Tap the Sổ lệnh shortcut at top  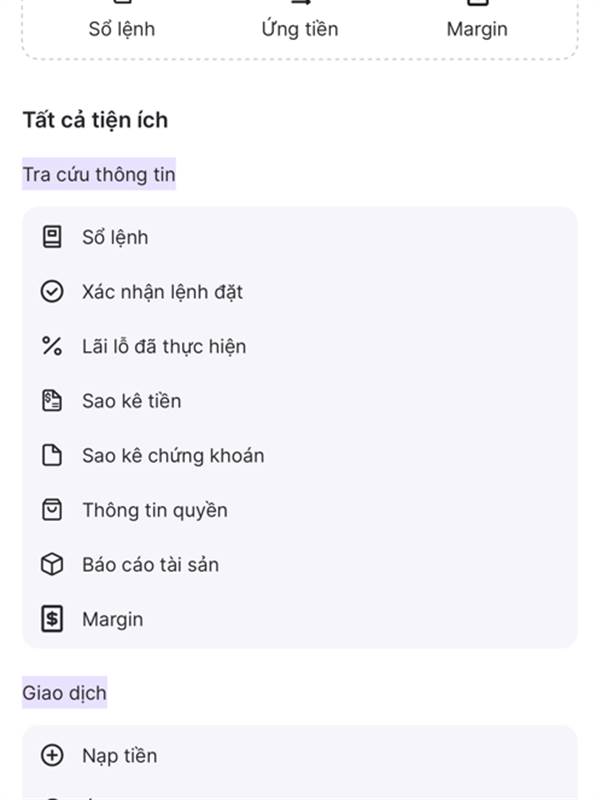122,28
